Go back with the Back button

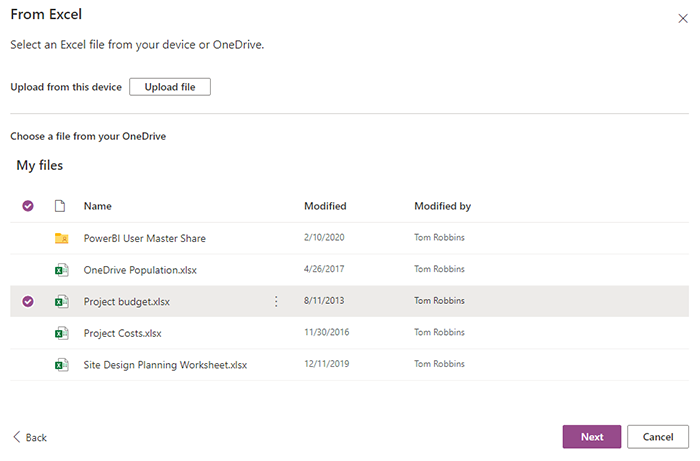[30, 437]
